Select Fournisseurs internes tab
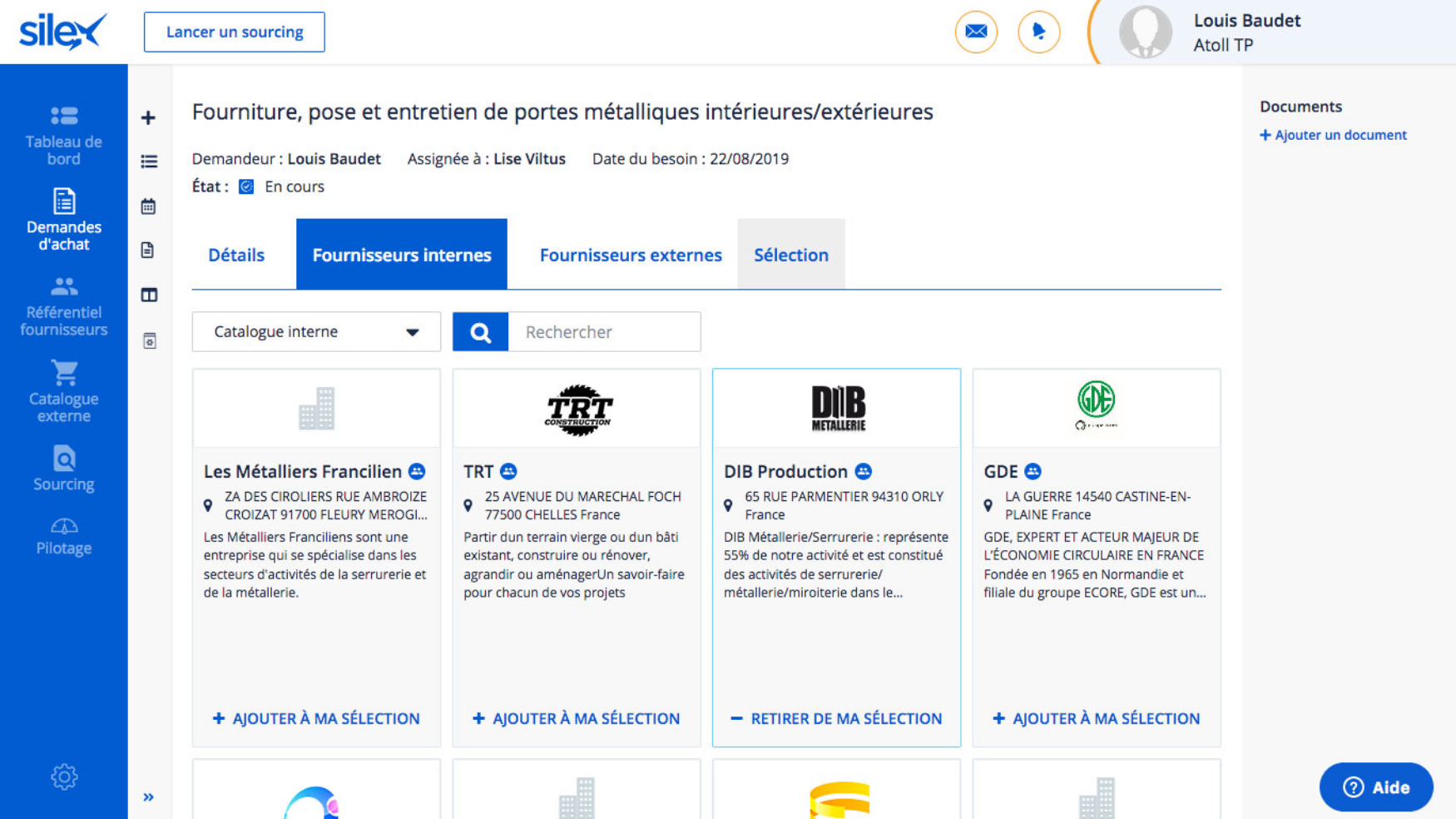Screen dimensions: 1456x819 click(x=402, y=255)
